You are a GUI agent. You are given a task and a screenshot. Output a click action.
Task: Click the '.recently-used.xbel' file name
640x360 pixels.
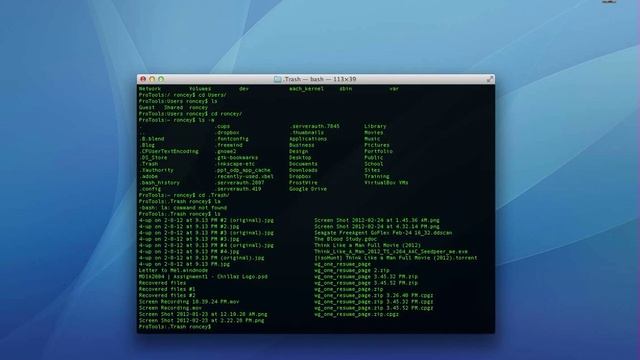click(244, 176)
